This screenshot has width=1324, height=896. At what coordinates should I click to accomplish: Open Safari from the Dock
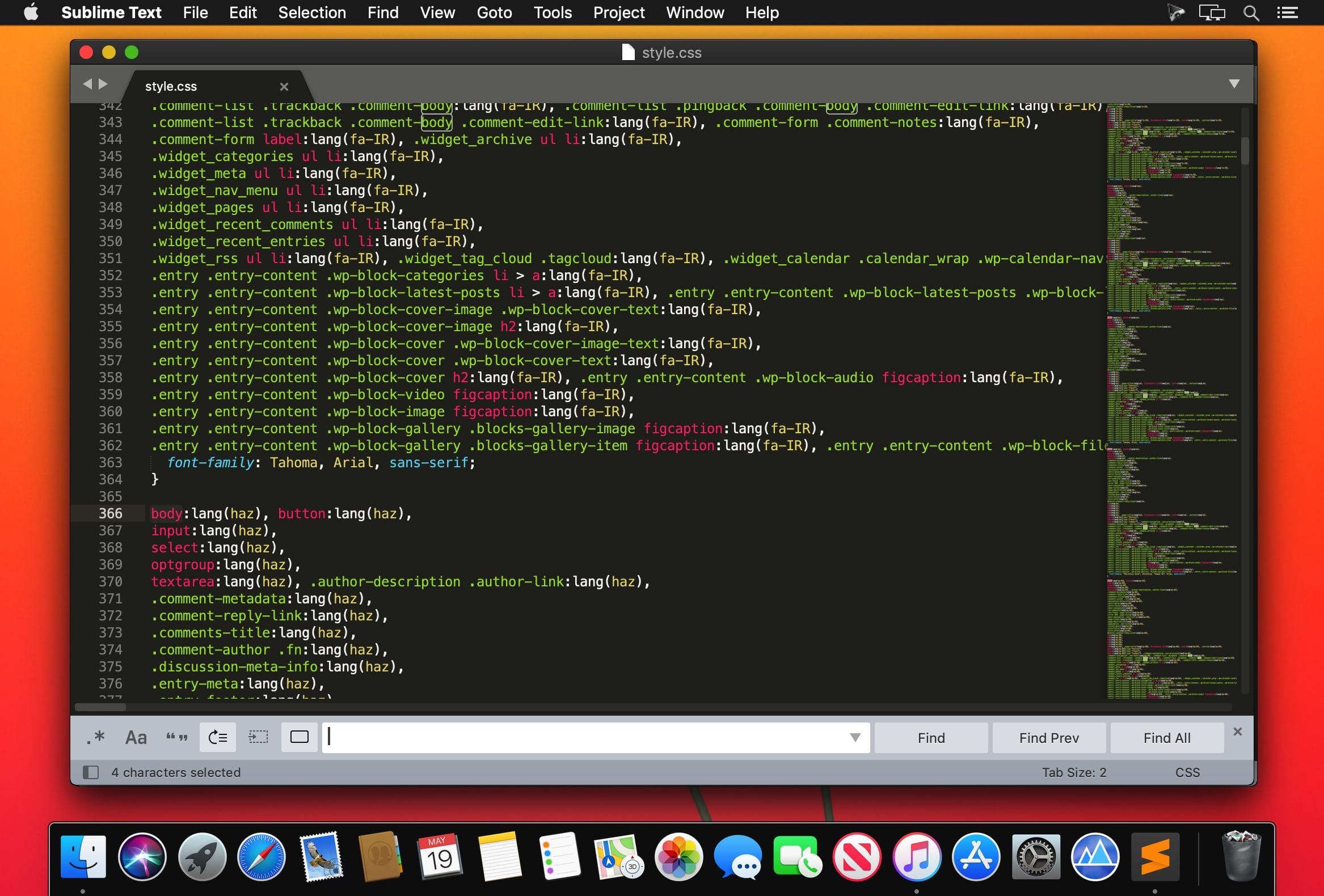[x=260, y=857]
